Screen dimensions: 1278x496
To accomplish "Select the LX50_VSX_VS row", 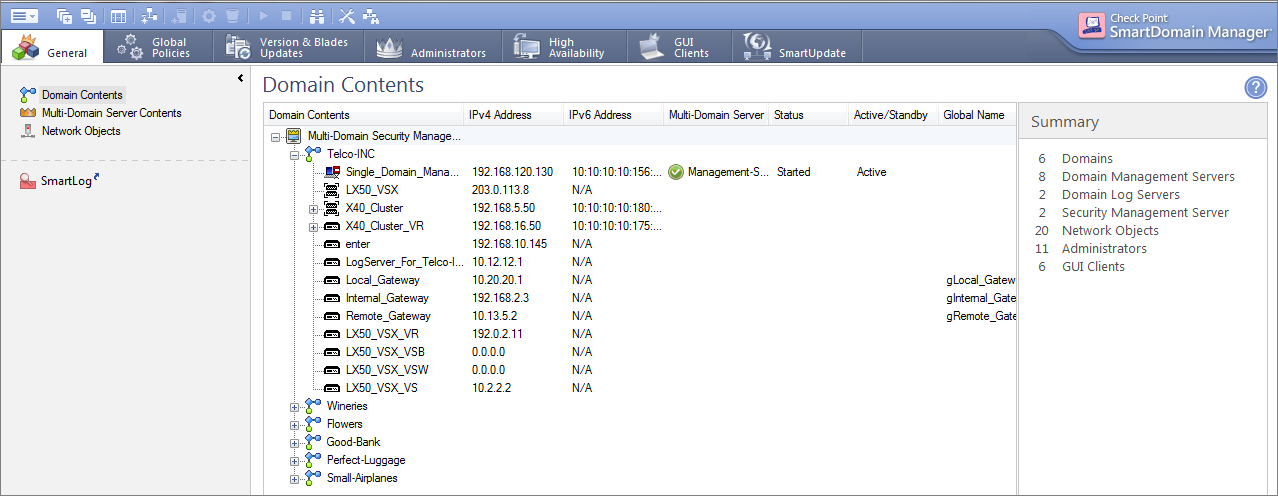I will pos(640,388).
